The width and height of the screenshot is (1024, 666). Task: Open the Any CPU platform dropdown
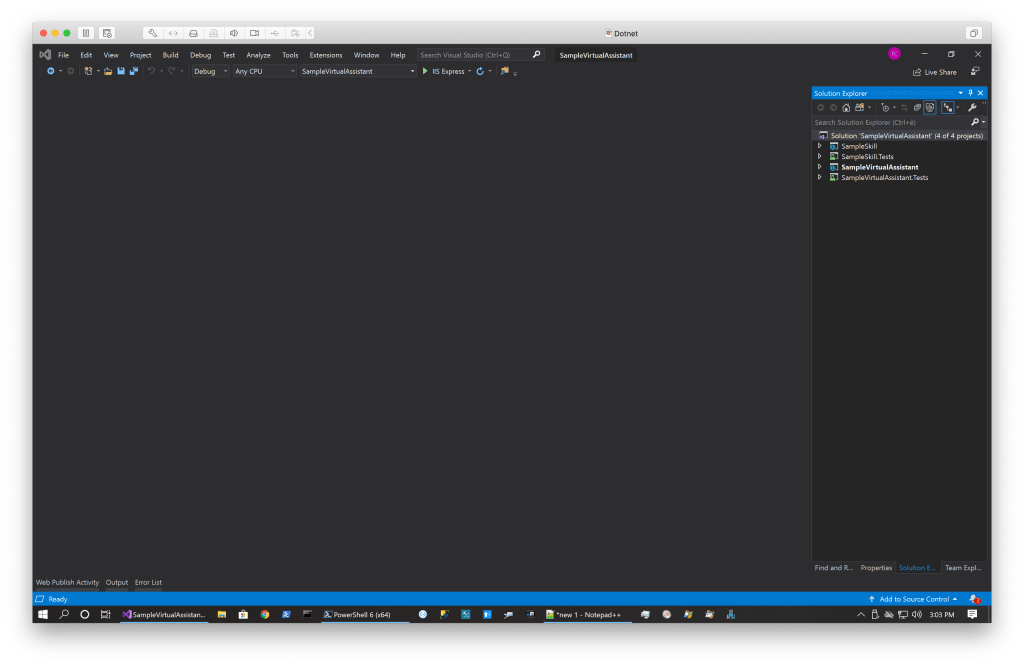pyautogui.click(x=264, y=71)
